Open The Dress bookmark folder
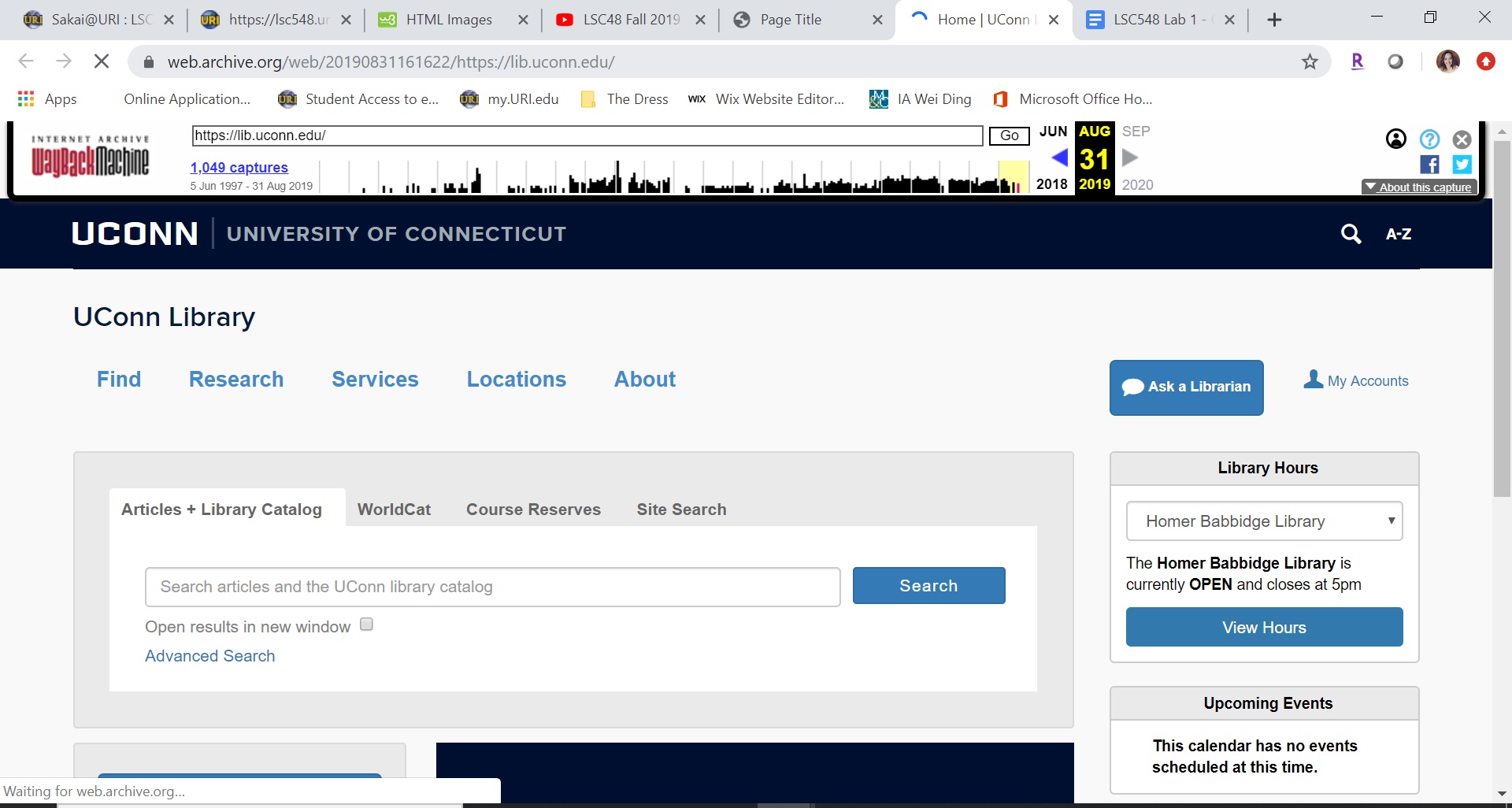This screenshot has height=808, width=1512. tap(624, 99)
